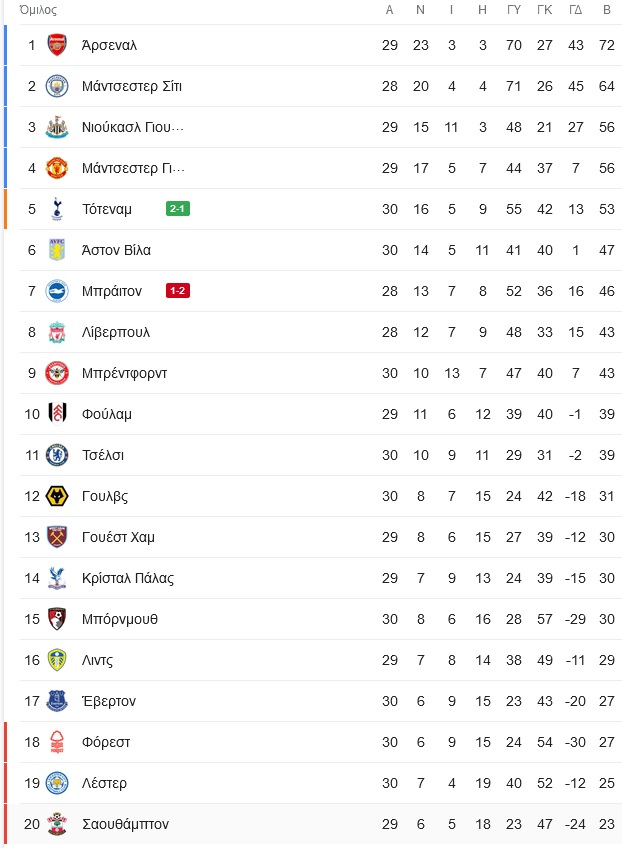This screenshot has height=848, width=622.
Task: Click the Chelsea blue lion crest icon
Action: (57, 455)
